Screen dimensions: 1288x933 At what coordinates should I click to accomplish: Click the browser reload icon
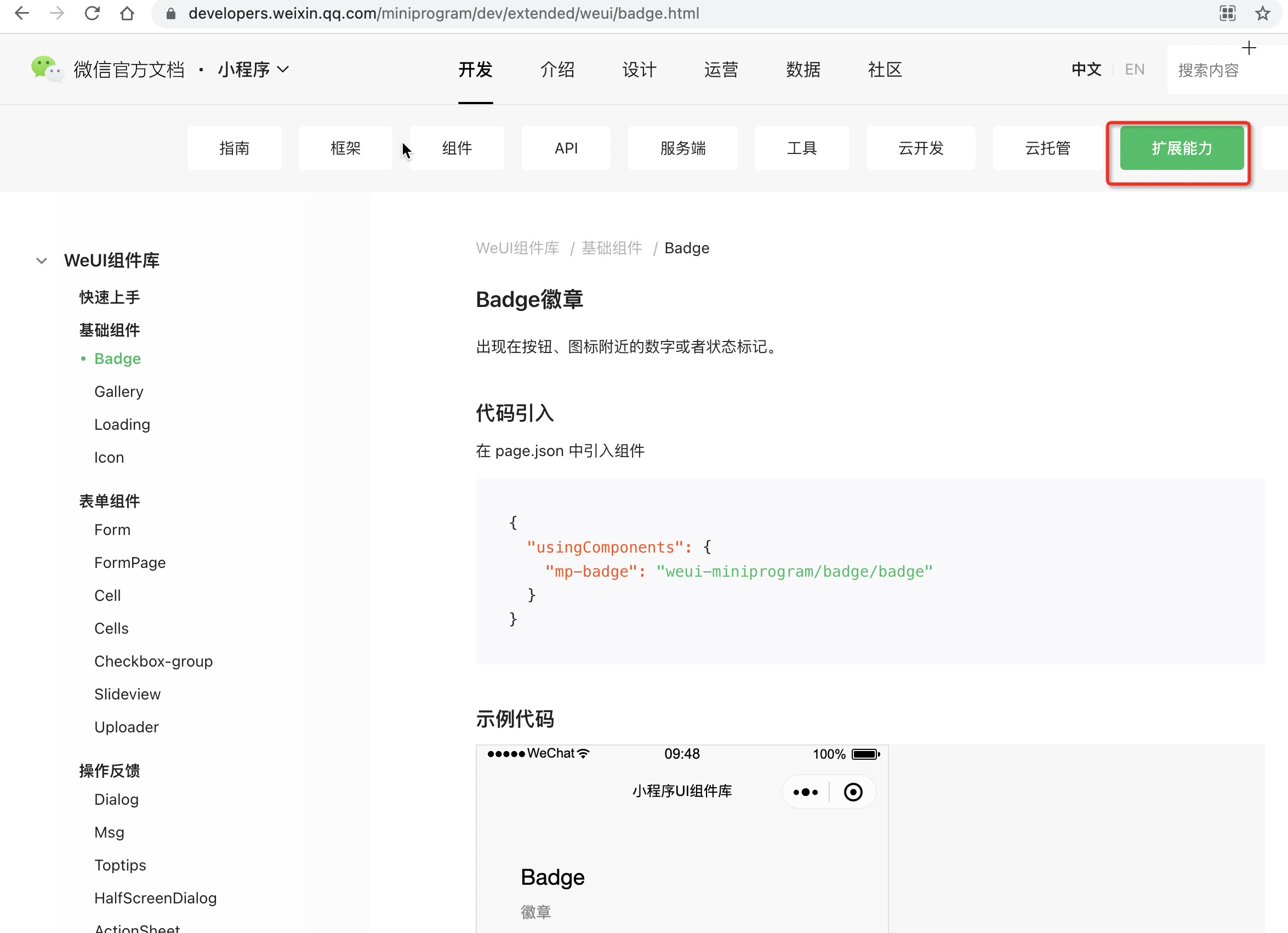pos(92,13)
